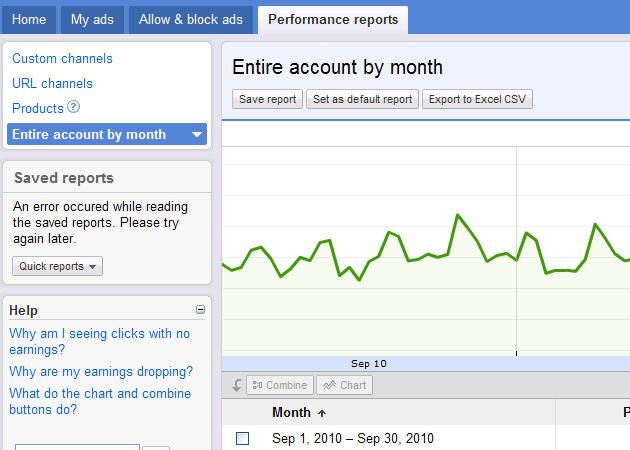
Task: Collapse the Help panel with minus icon
Action: tap(200, 310)
